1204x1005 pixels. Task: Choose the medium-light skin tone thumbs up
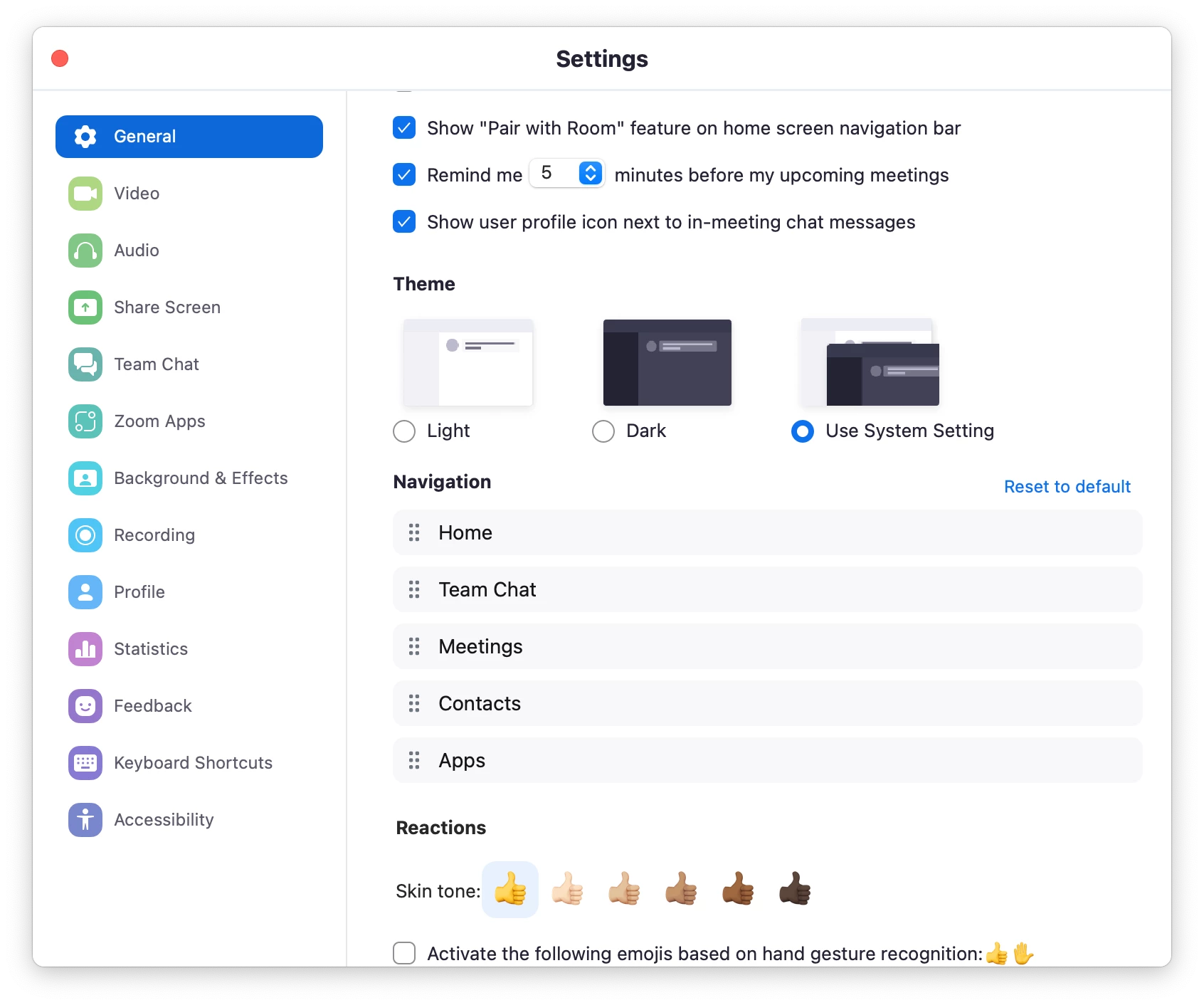coord(624,890)
